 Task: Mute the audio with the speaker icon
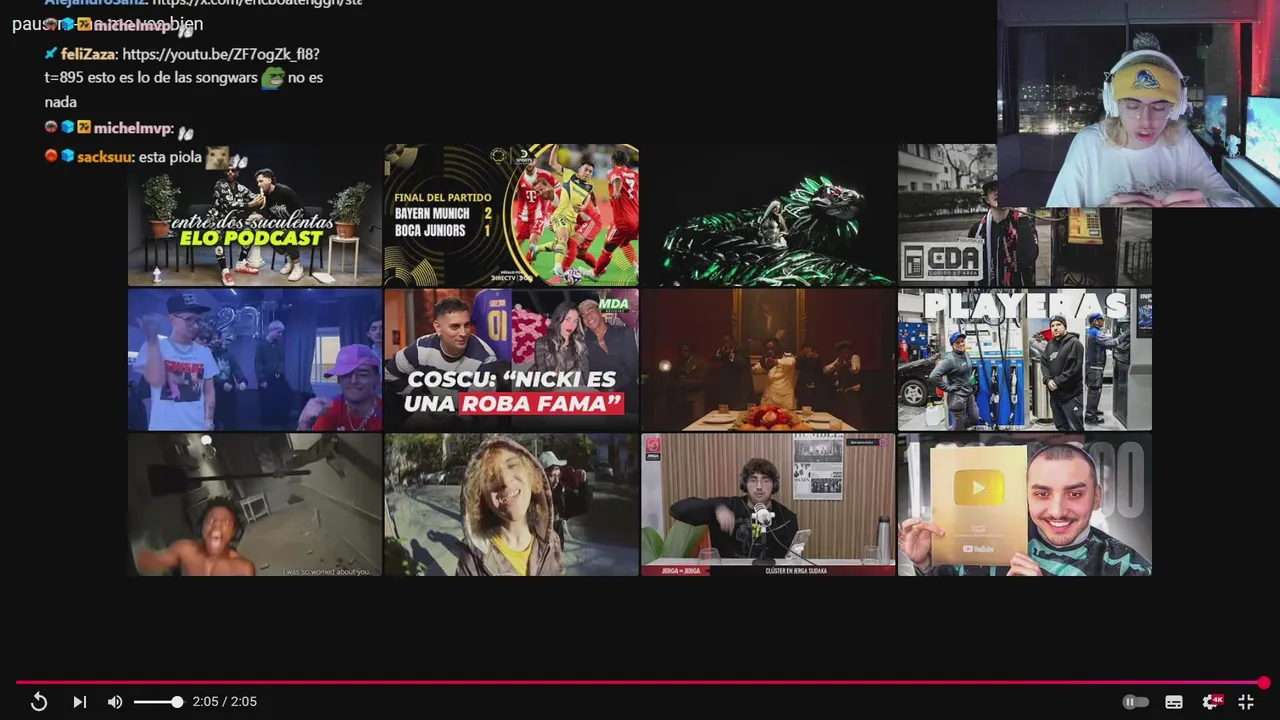(x=115, y=702)
